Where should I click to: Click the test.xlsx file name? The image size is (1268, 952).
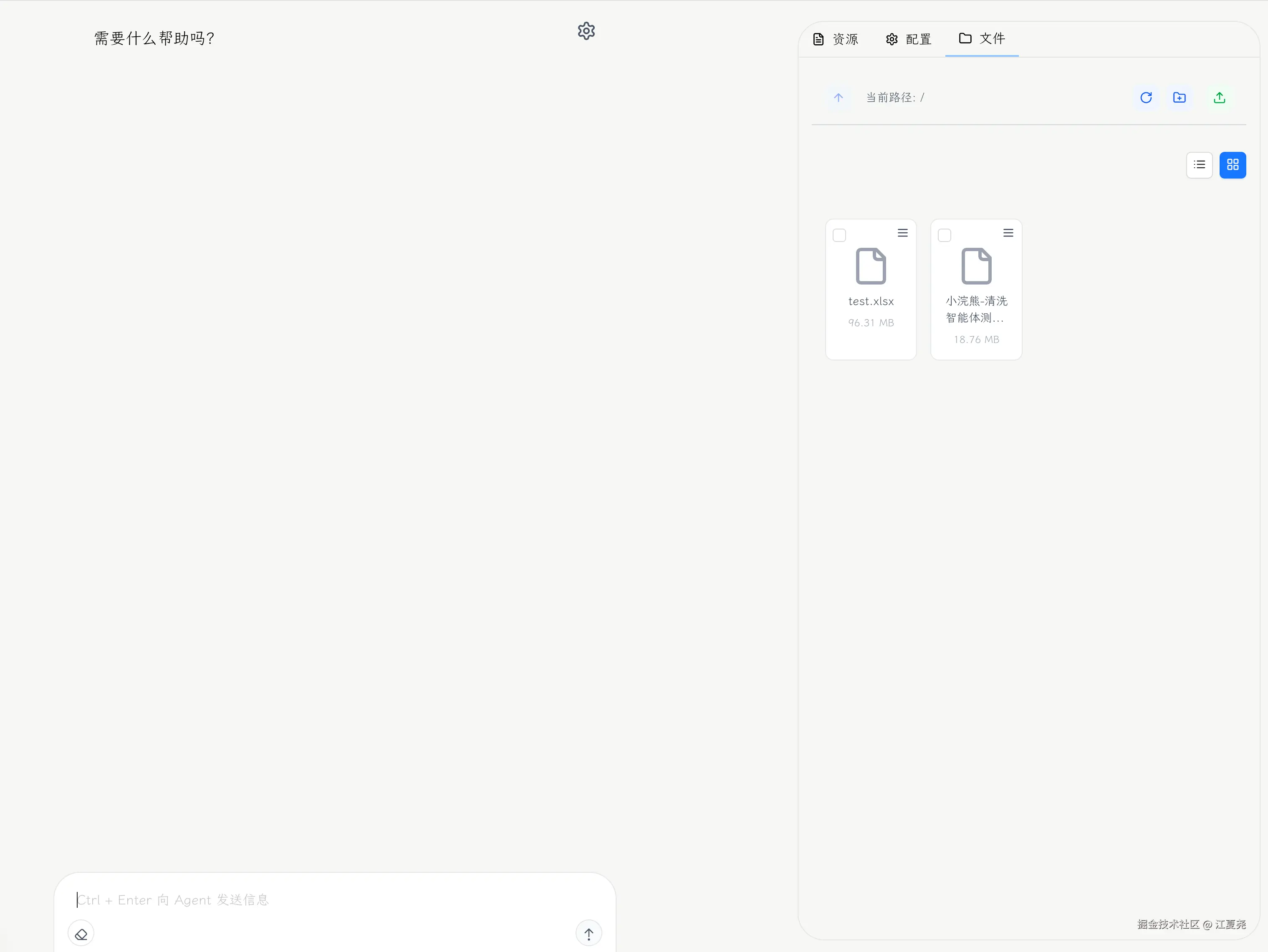(x=871, y=301)
